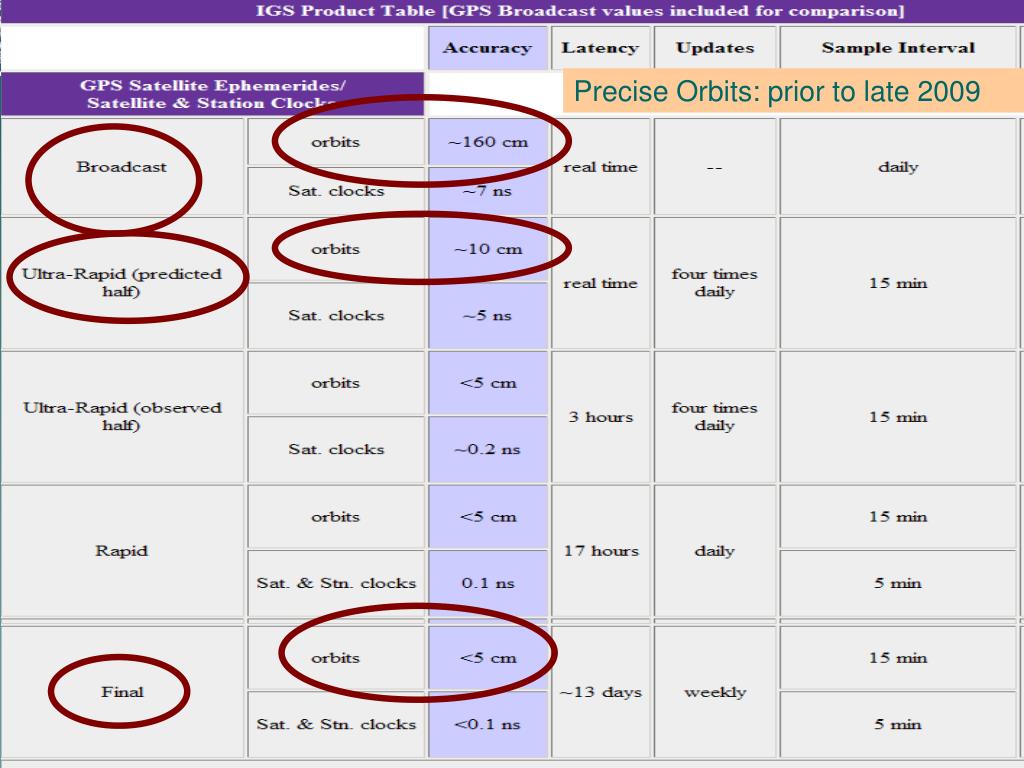Click the "Updates" column header
Viewport: 1024px width, 768px height.
(715, 48)
